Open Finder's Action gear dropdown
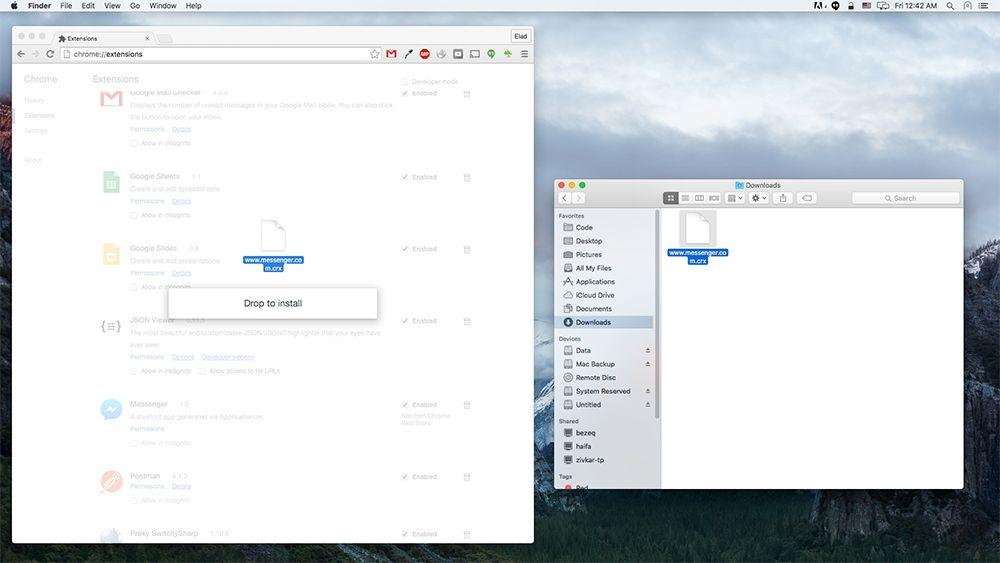Image resolution: width=1000 pixels, height=563 pixels. 759,198
